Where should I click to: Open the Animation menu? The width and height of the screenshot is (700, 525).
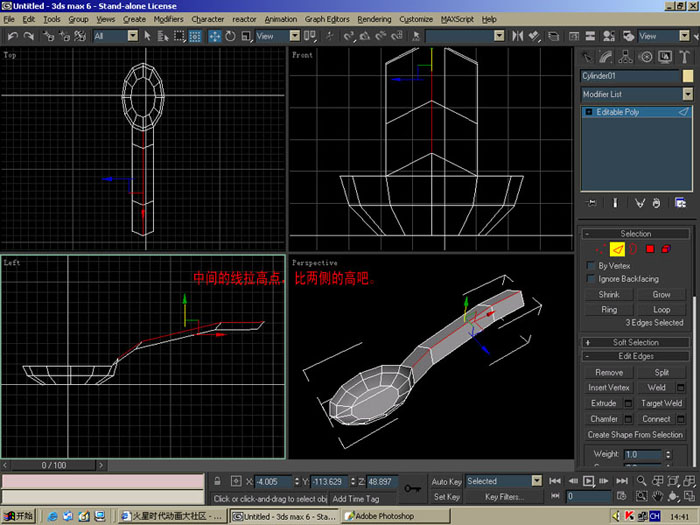(280, 19)
